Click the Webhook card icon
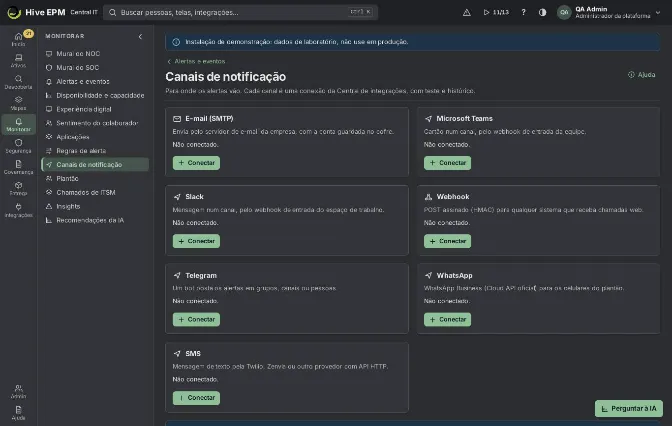Screen dimensions: 672x426 point(428,197)
